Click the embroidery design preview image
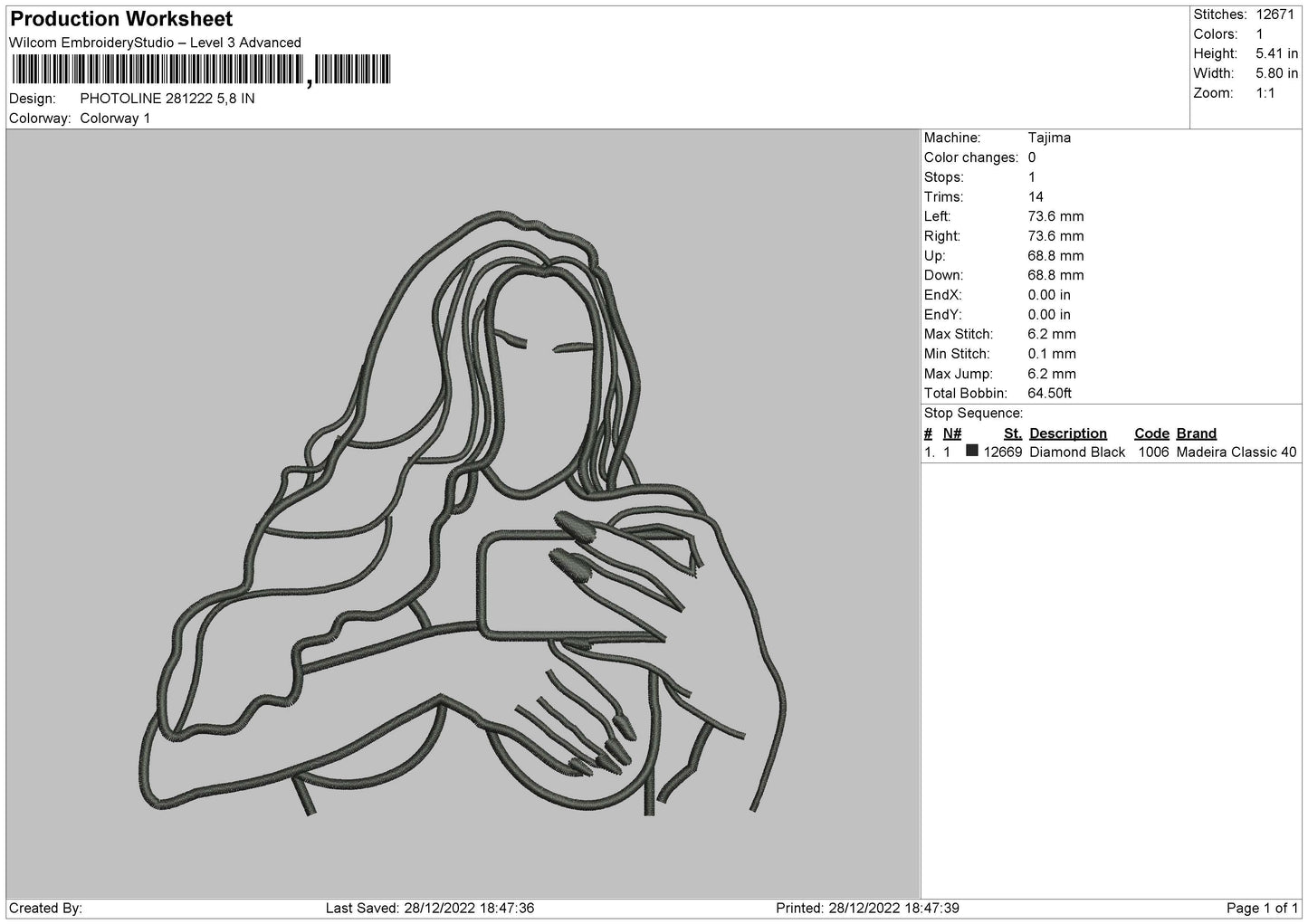 pyautogui.click(x=463, y=514)
